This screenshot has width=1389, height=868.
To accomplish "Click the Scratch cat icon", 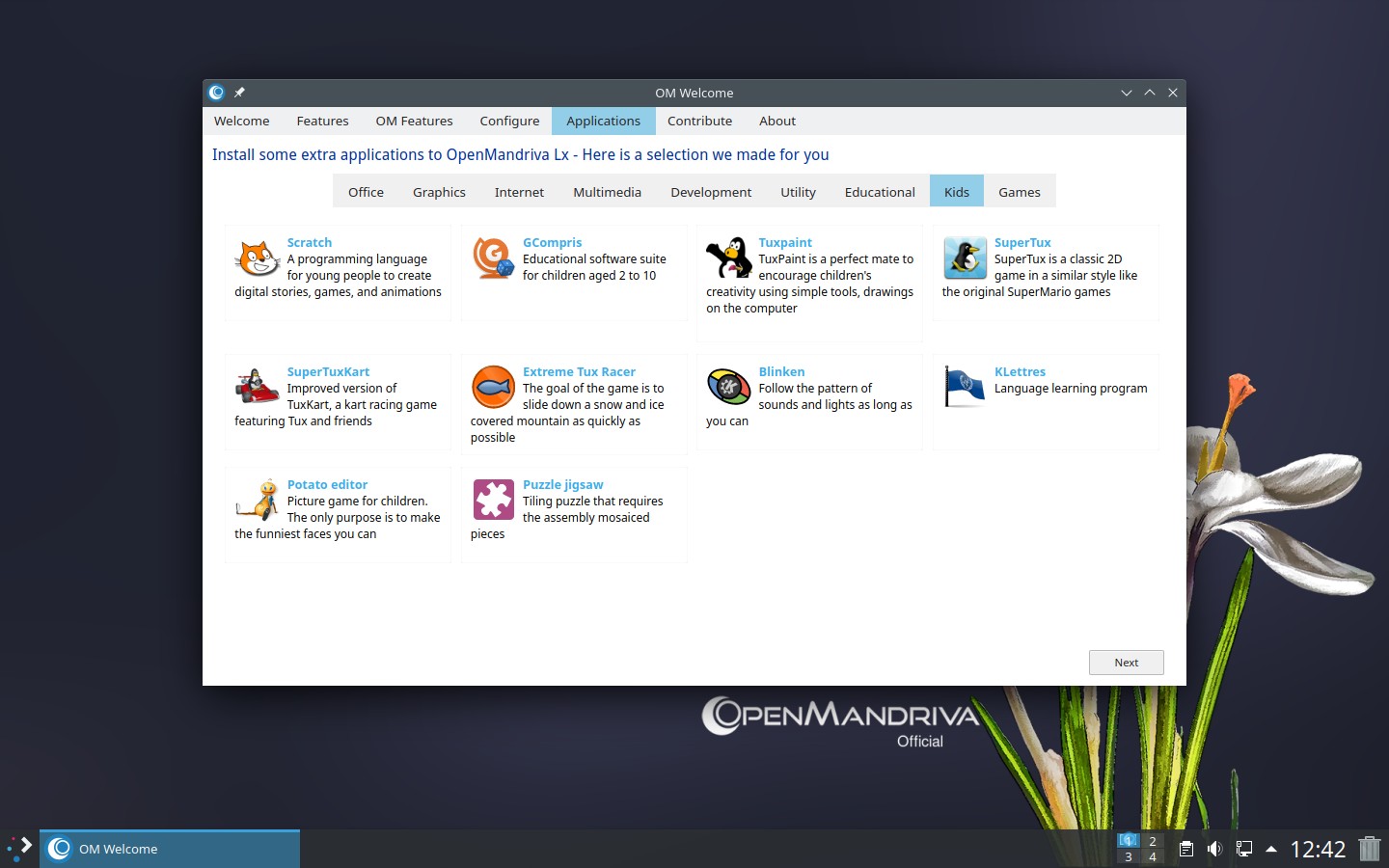I will tap(258, 258).
